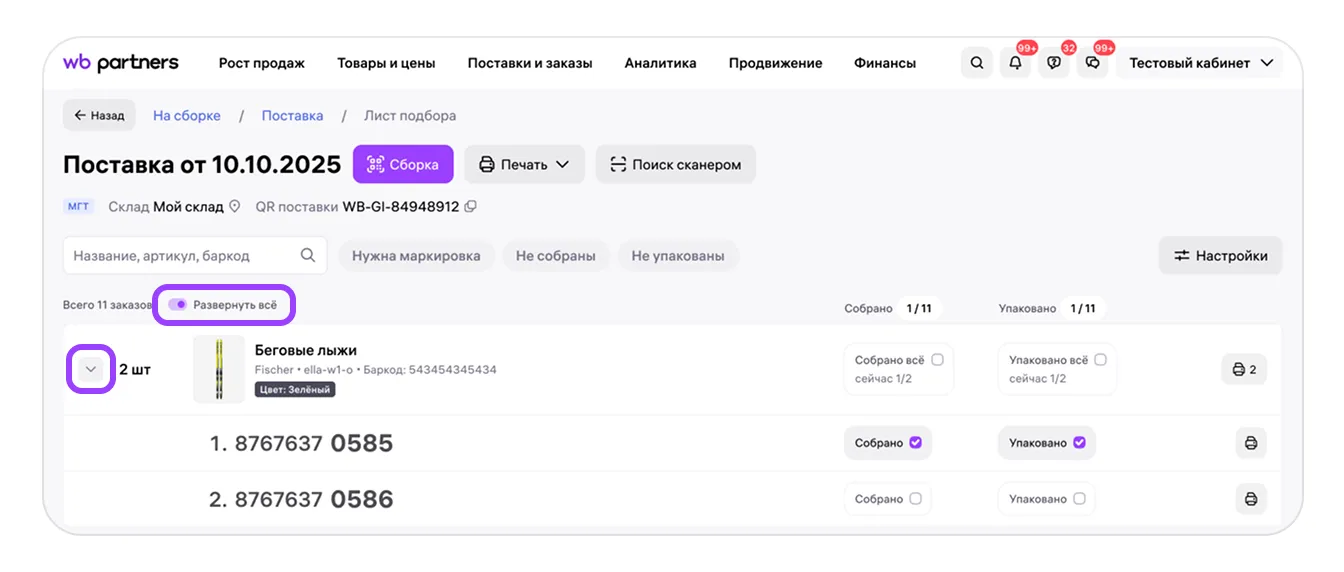This screenshot has height=572, width=1344.
Task: Collapse the Беговые лыжи order group
Action: 91,369
